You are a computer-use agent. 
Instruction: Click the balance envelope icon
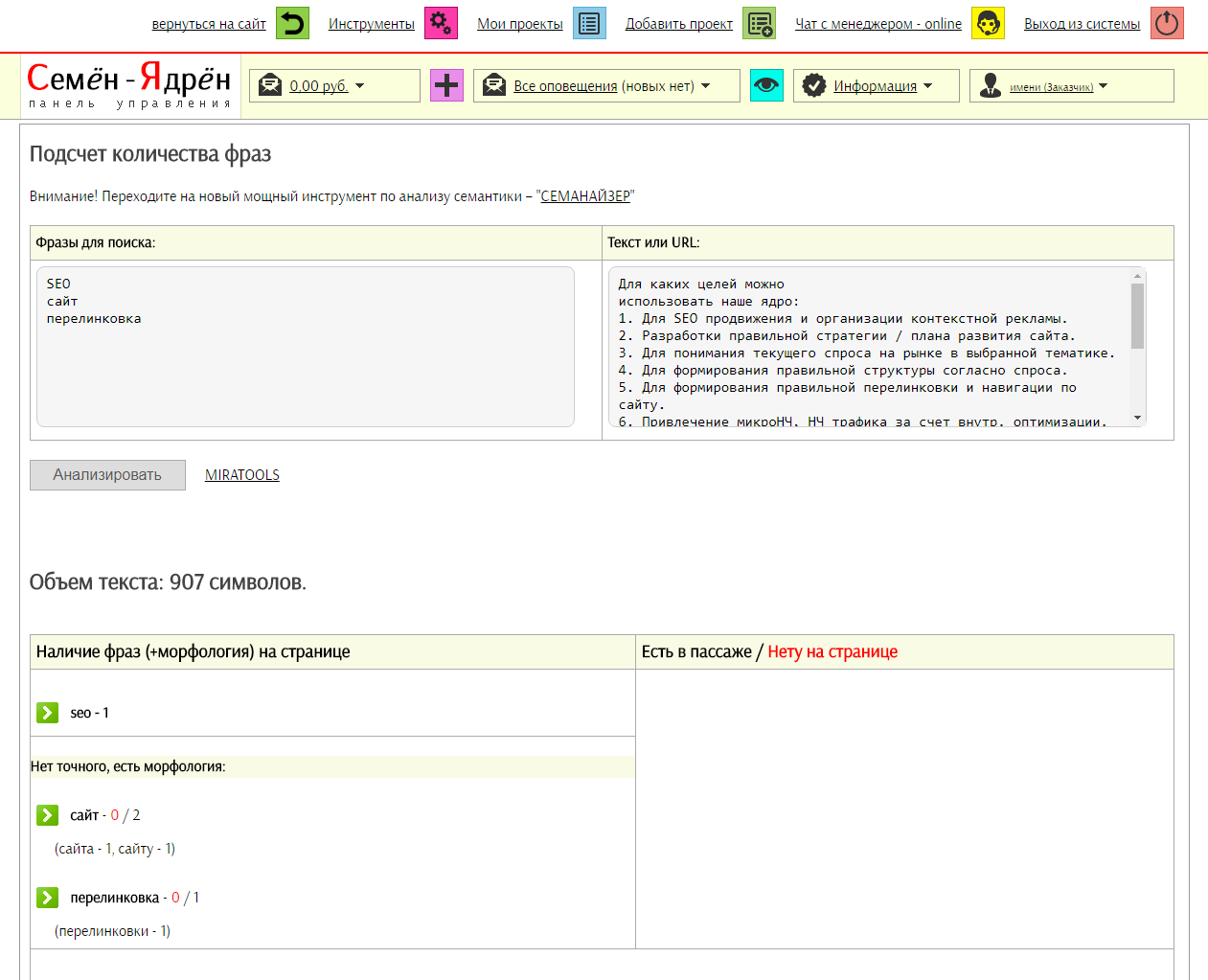click(x=271, y=85)
